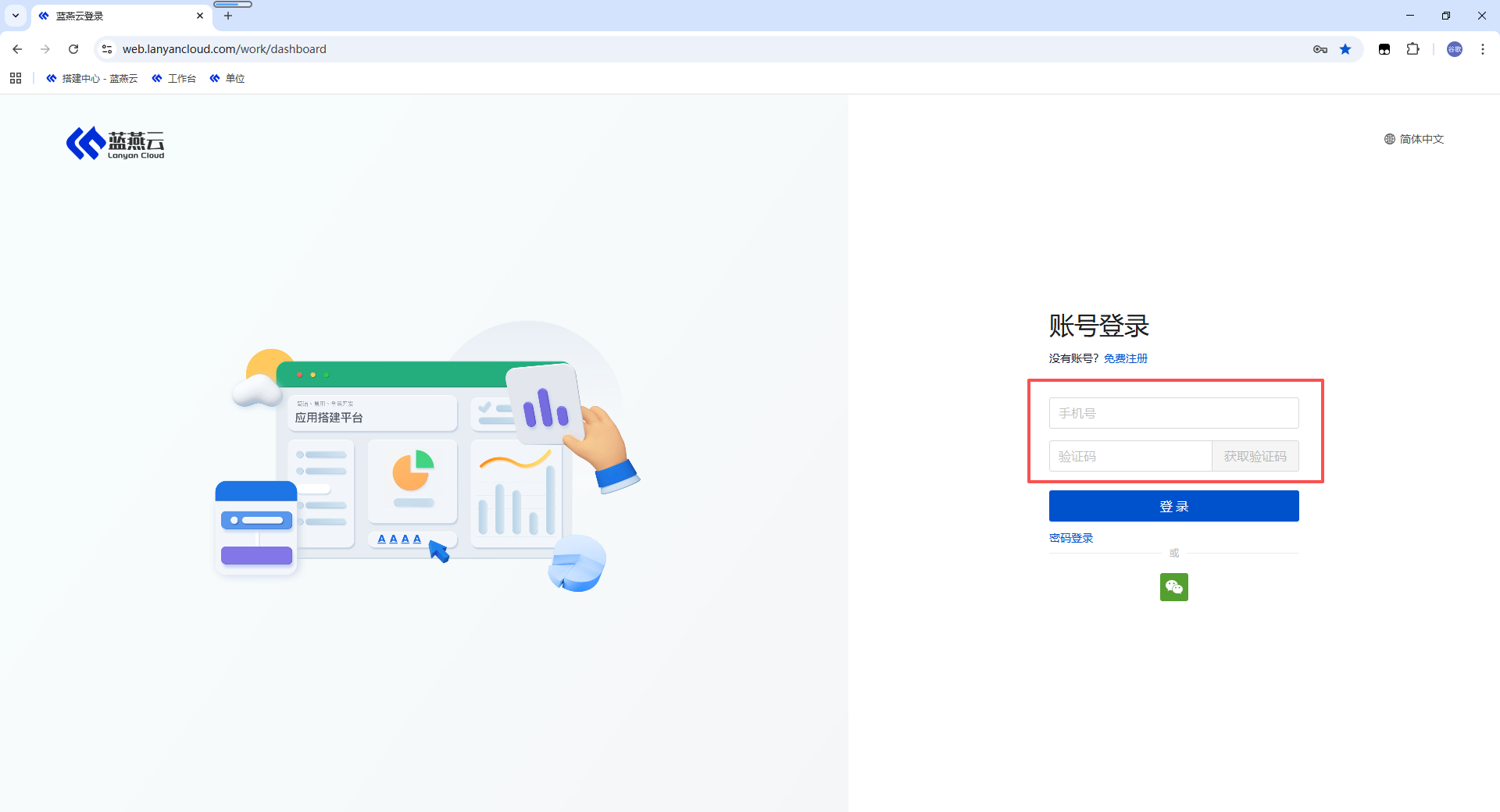Open the Chrome three-dot menu
Screen dimensions: 1500x812
pyautogui.click(x=1483, y=49)
